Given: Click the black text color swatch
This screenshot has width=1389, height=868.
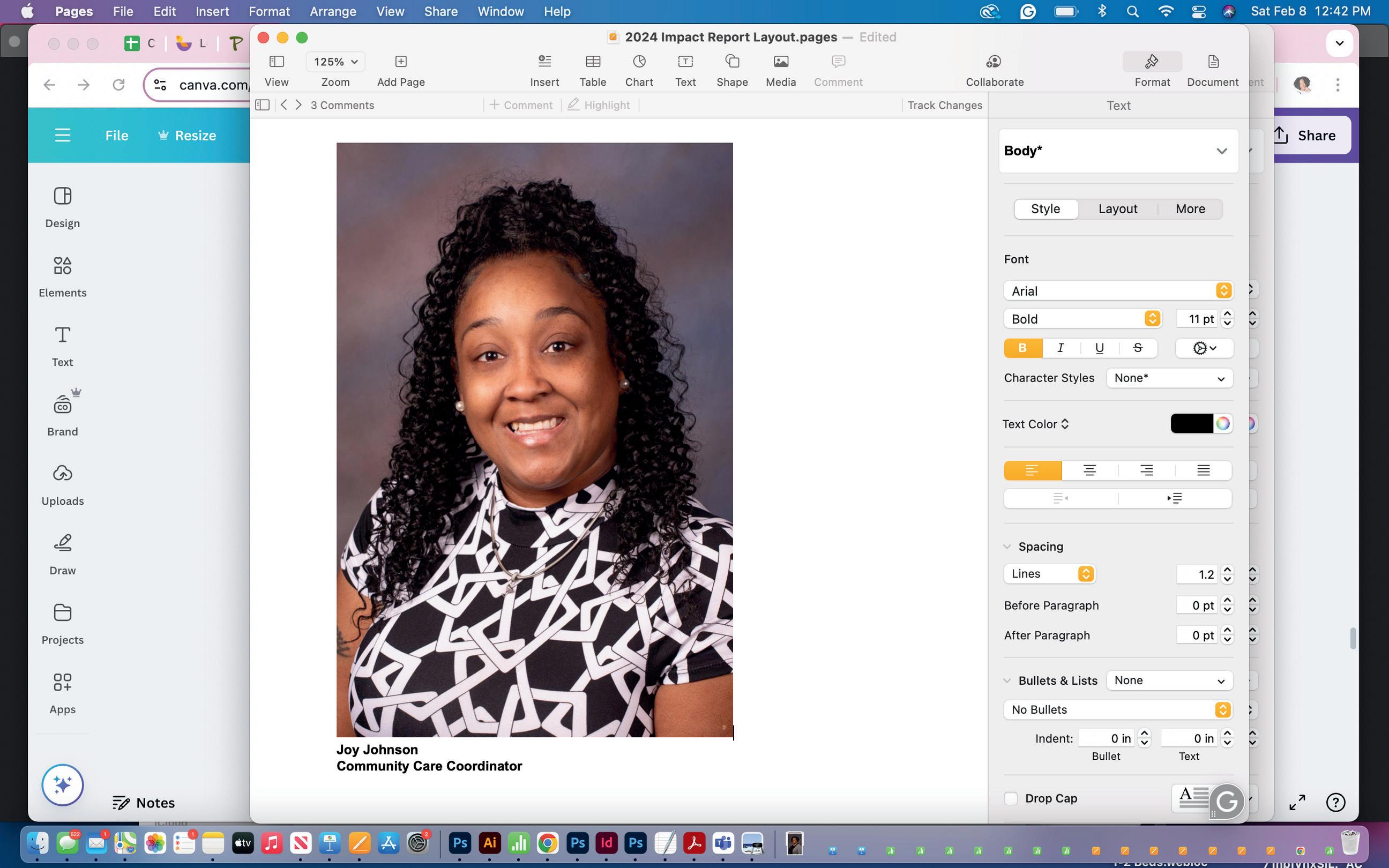Looking at the screenshot, I should coord(1192,424).
